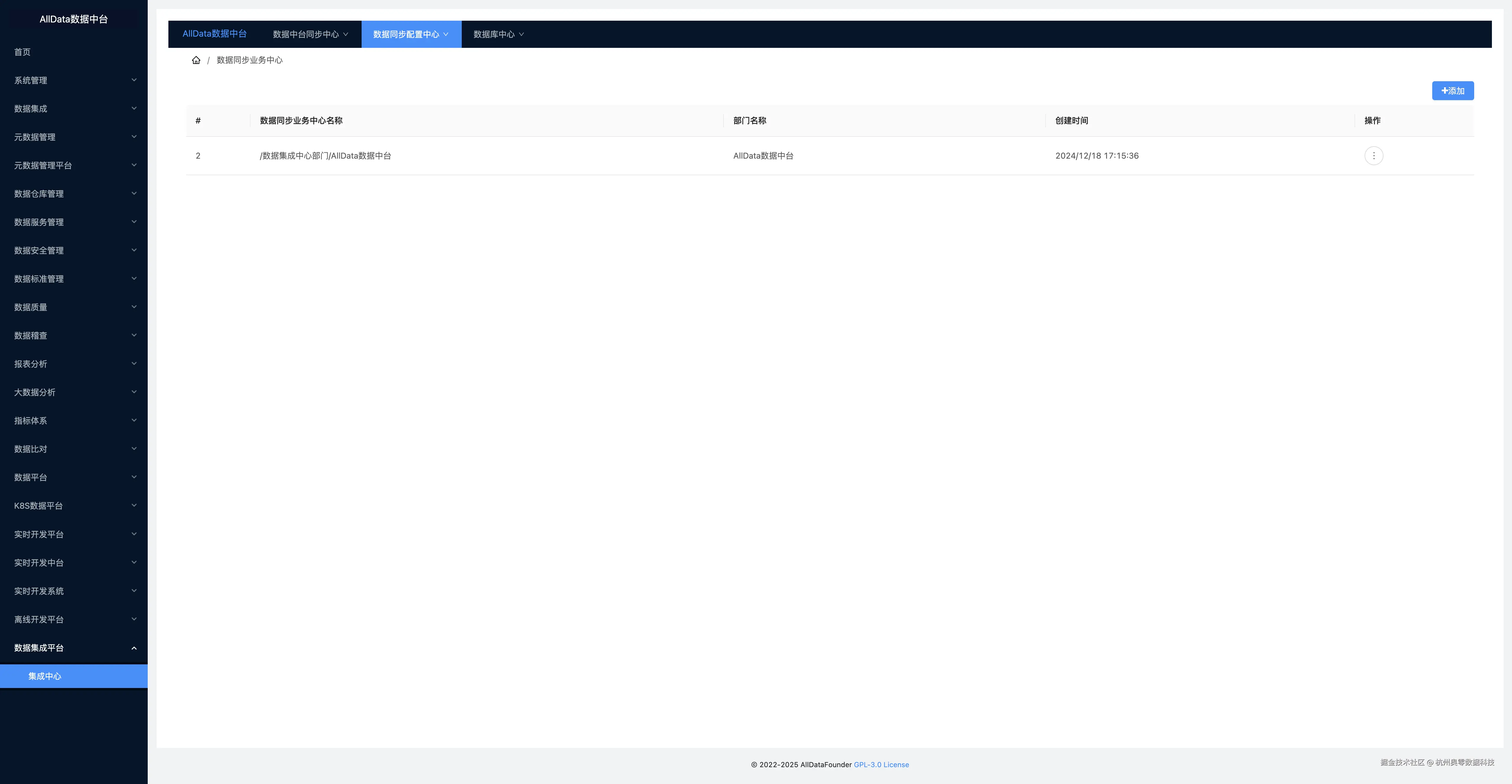Expand the 实时开发平台 sidebar menu
Screen dimensions: 1512x784
tap(74, 534)
